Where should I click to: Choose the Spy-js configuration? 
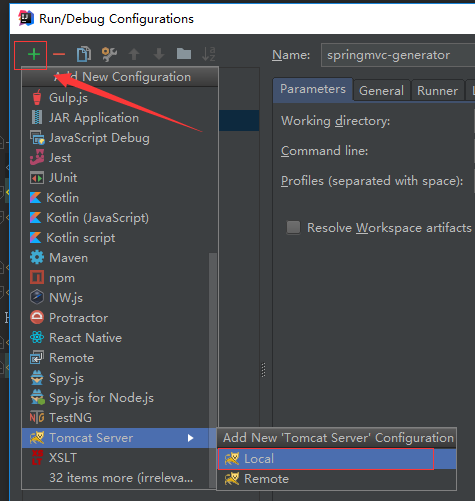tap(115, 378)
